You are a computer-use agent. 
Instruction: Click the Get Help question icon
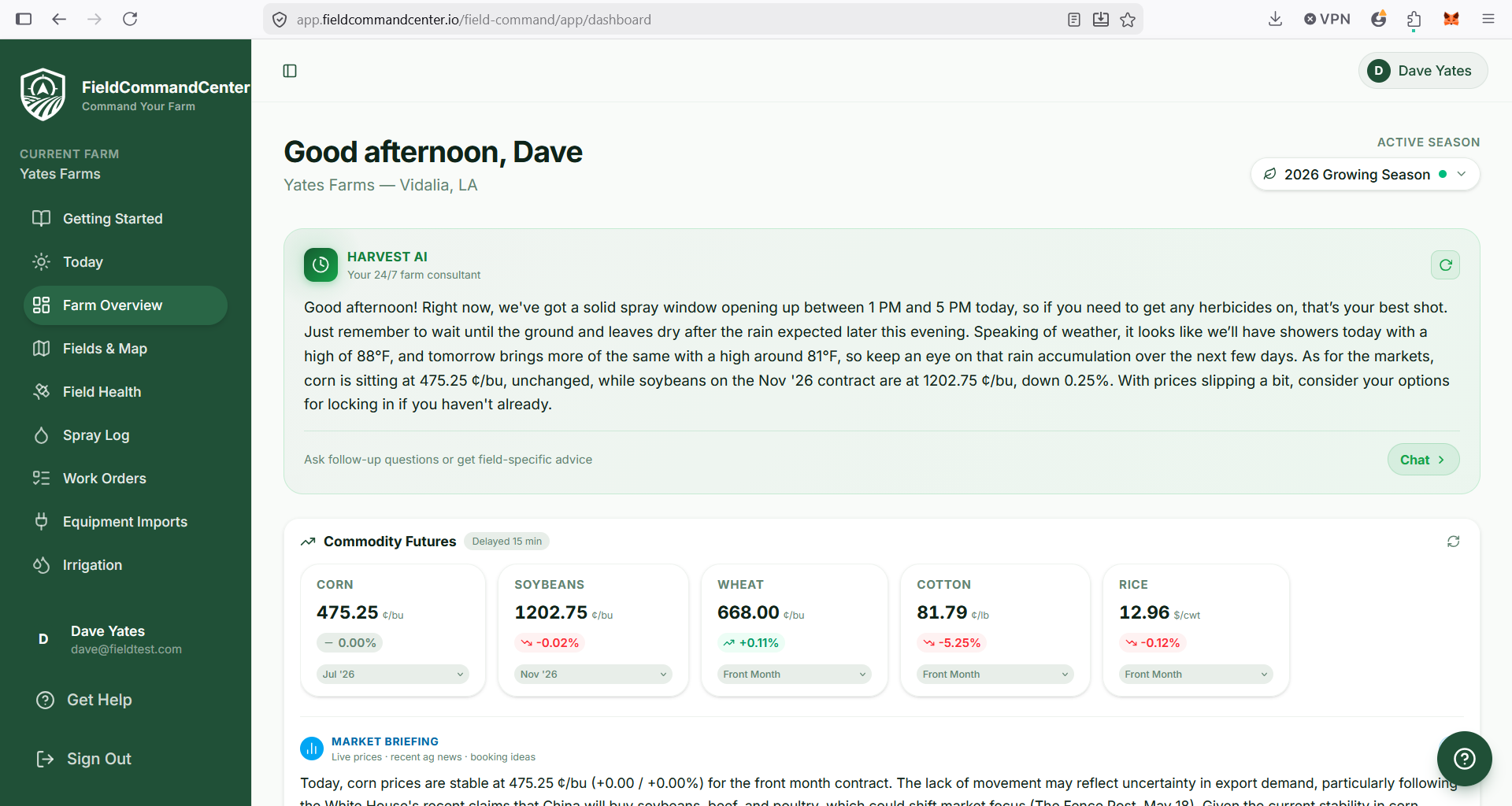pos(45,700)
